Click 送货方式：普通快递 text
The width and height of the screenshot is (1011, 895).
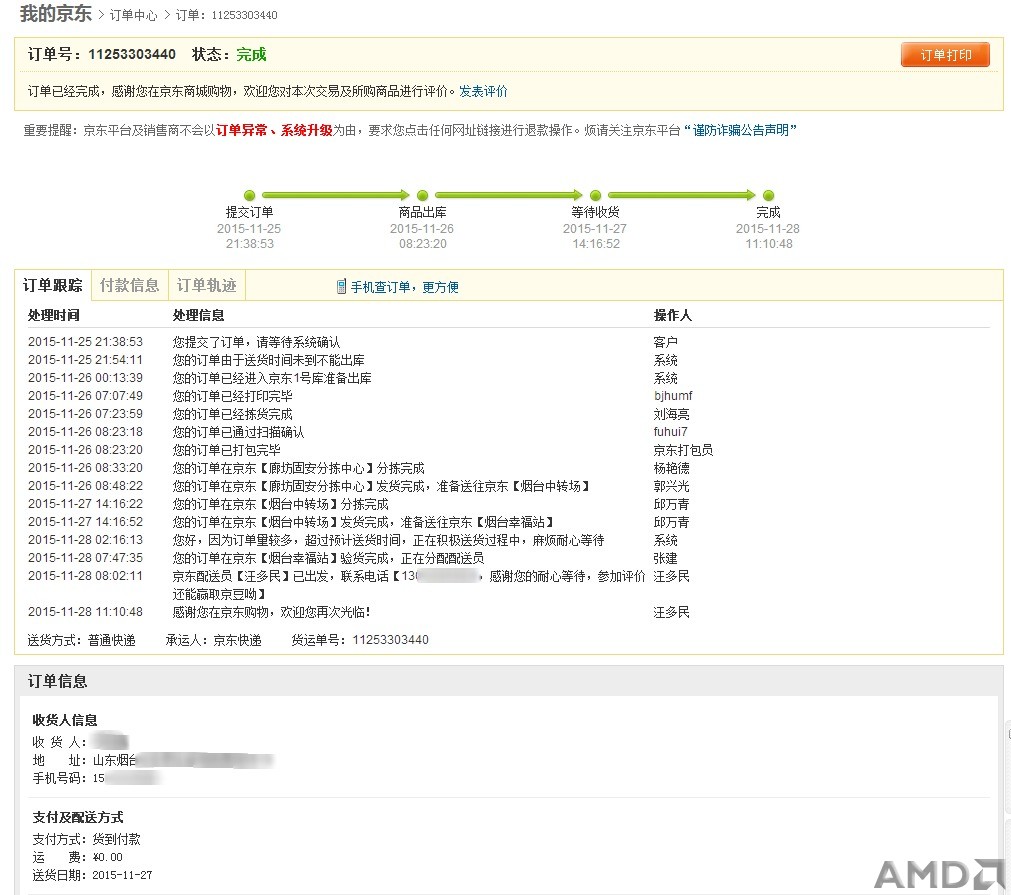[x=81, y=640]
